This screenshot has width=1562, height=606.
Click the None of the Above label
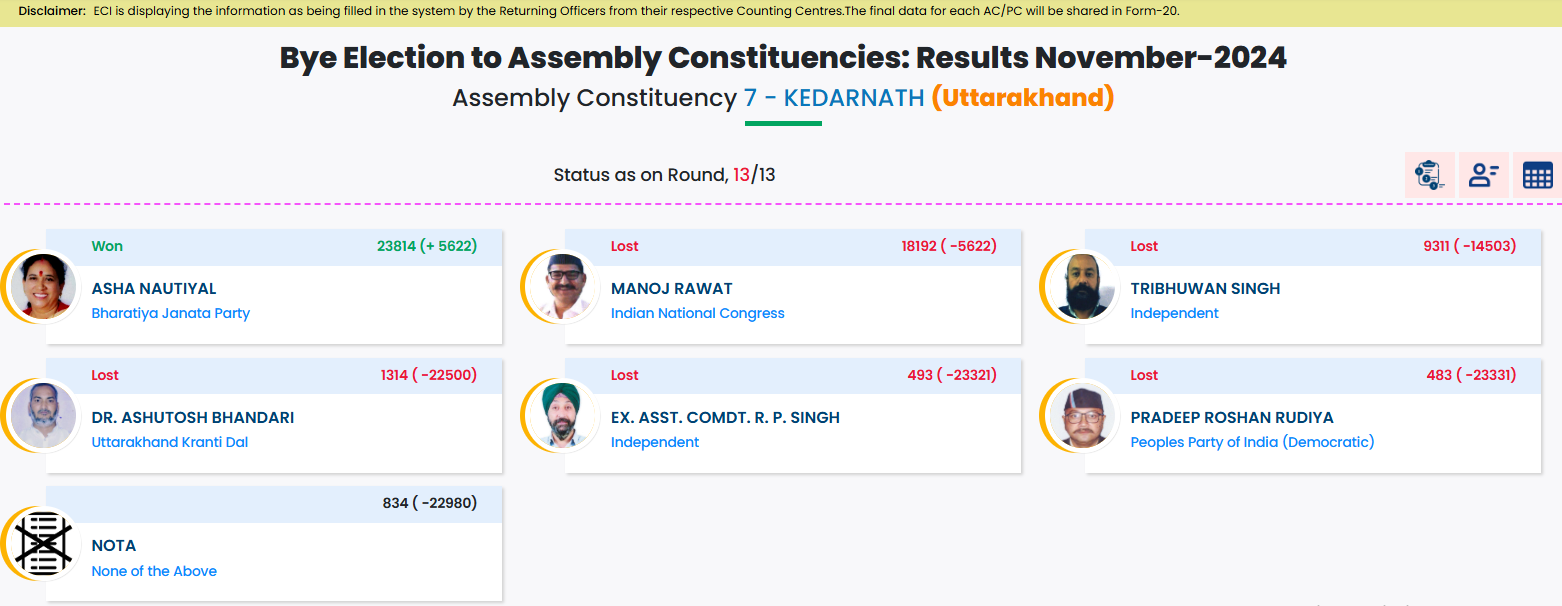[x=154, y=571]
